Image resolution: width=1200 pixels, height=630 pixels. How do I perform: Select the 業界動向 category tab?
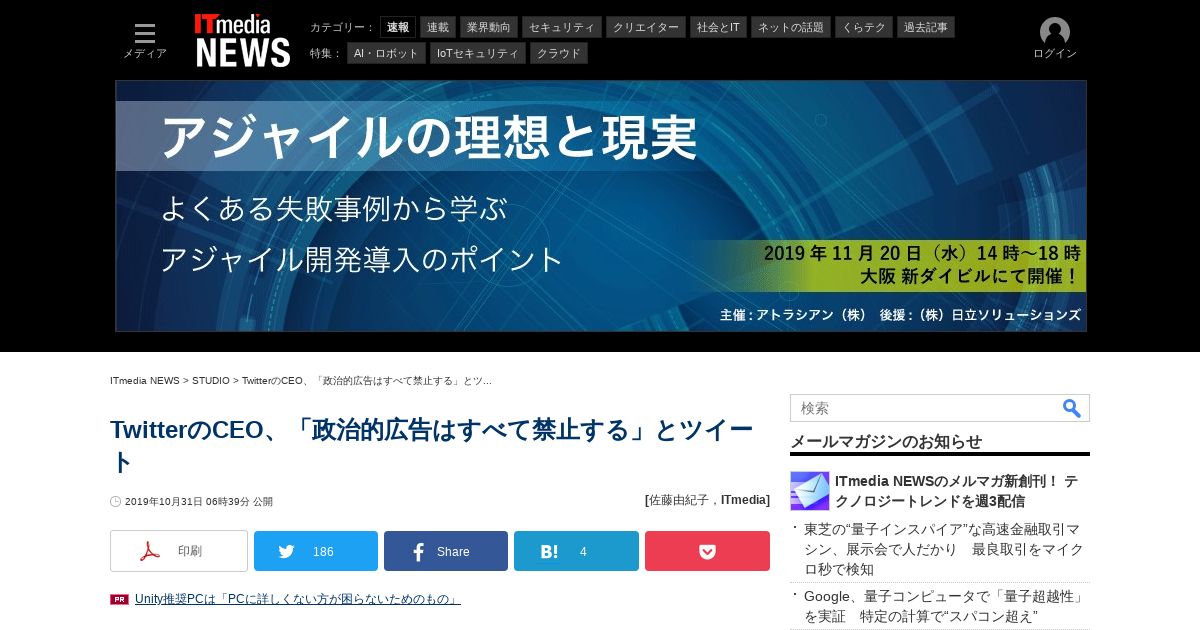coord(489,27)
